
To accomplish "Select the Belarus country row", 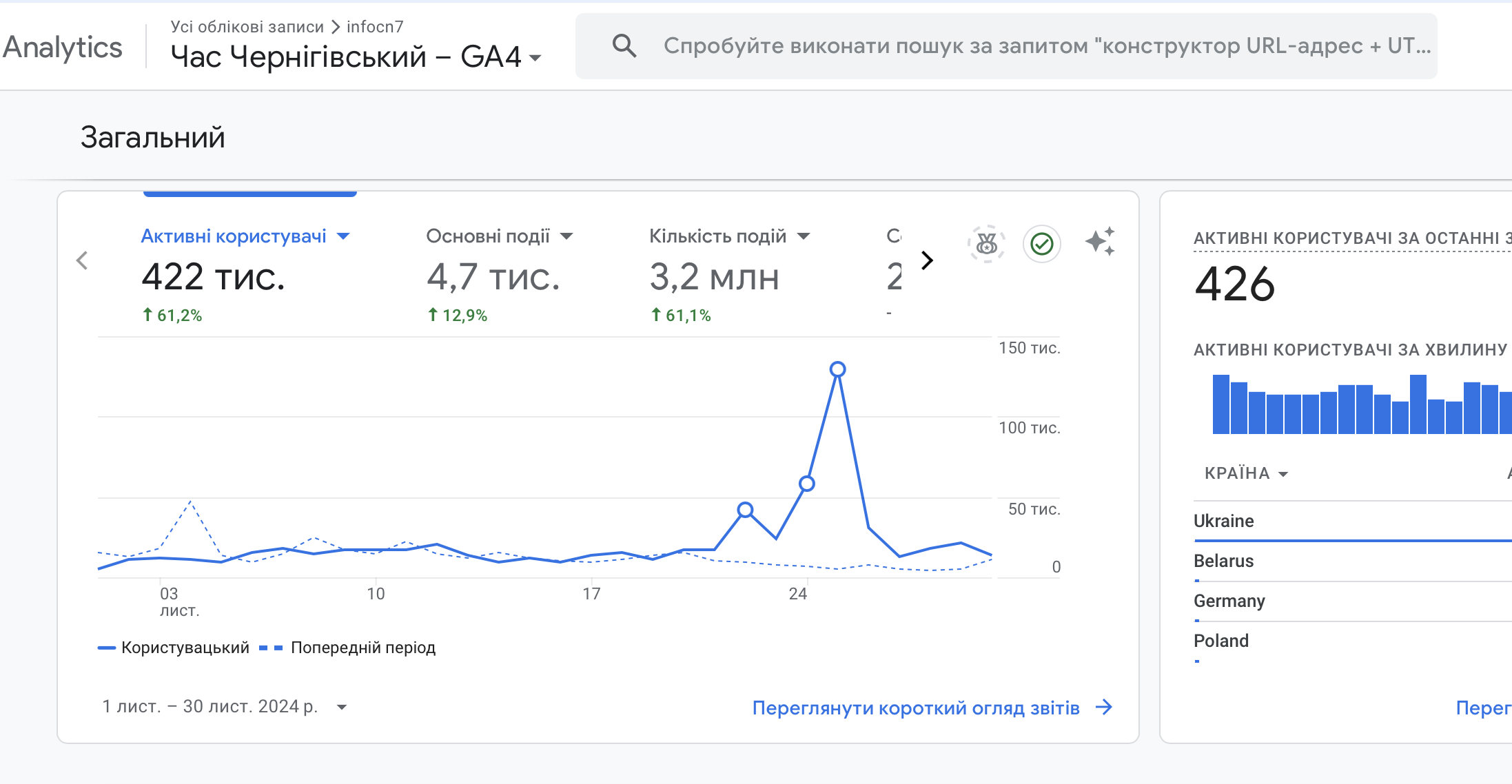I will pos(1353,561).
